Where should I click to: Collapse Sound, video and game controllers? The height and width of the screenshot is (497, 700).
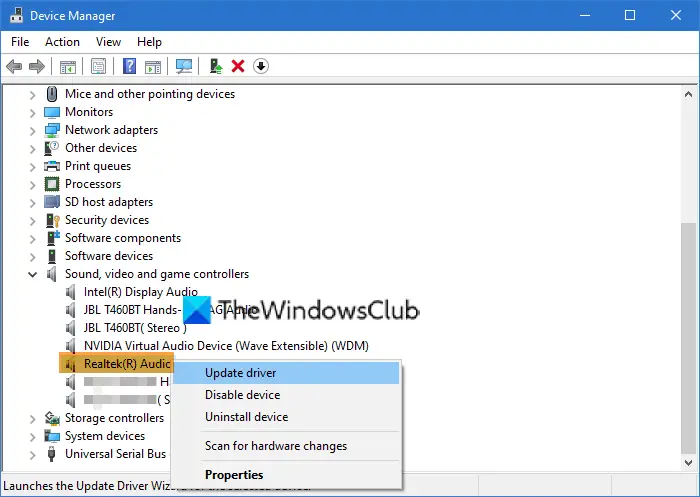[x=32, y=274]
